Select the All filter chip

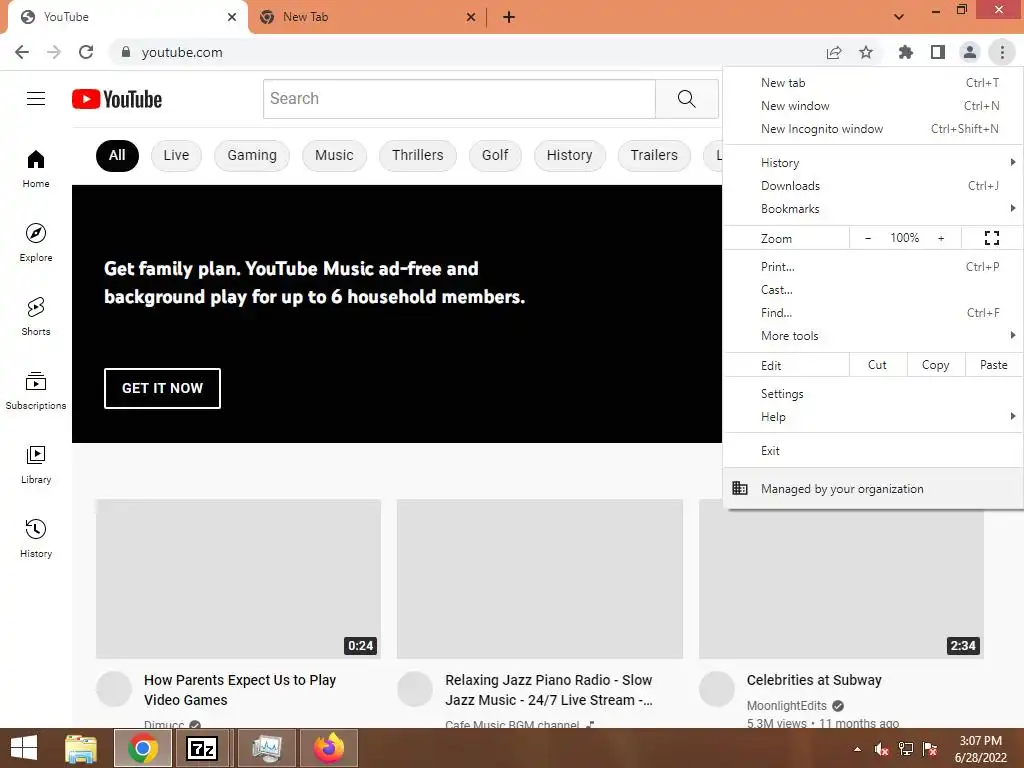pyautogui.click(x=117, y=155)
